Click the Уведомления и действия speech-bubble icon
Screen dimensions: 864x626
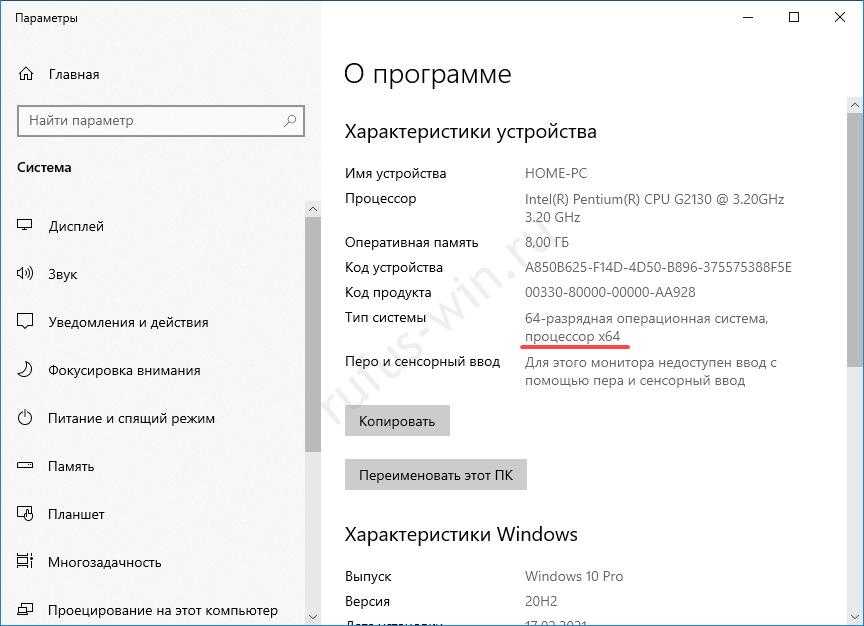(25, 321)
